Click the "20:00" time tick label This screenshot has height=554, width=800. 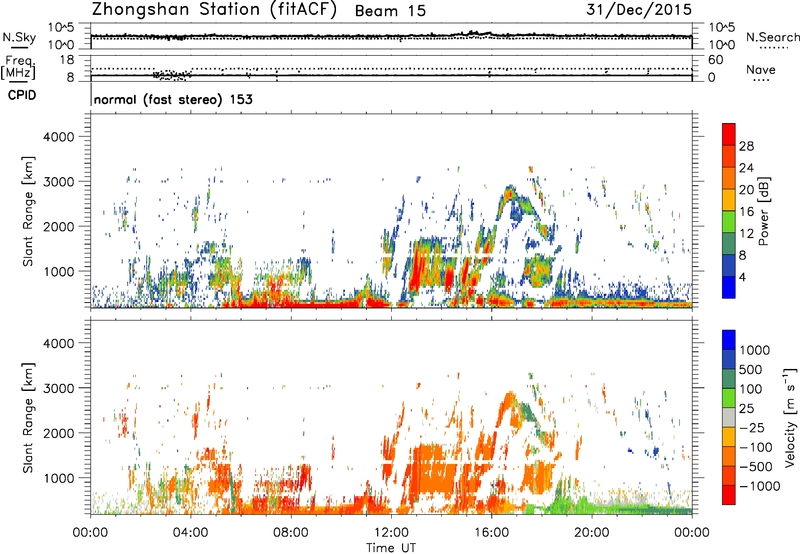(592, 533)
